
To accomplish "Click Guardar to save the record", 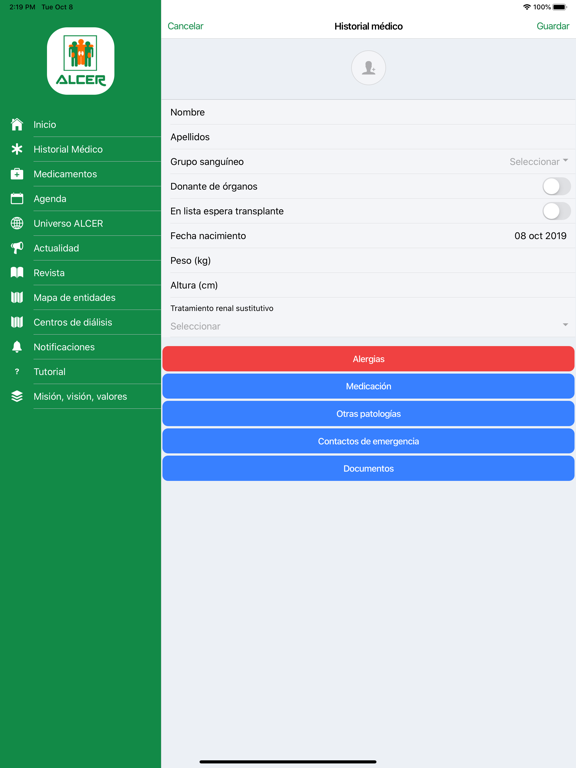I will tap(553, 26).
